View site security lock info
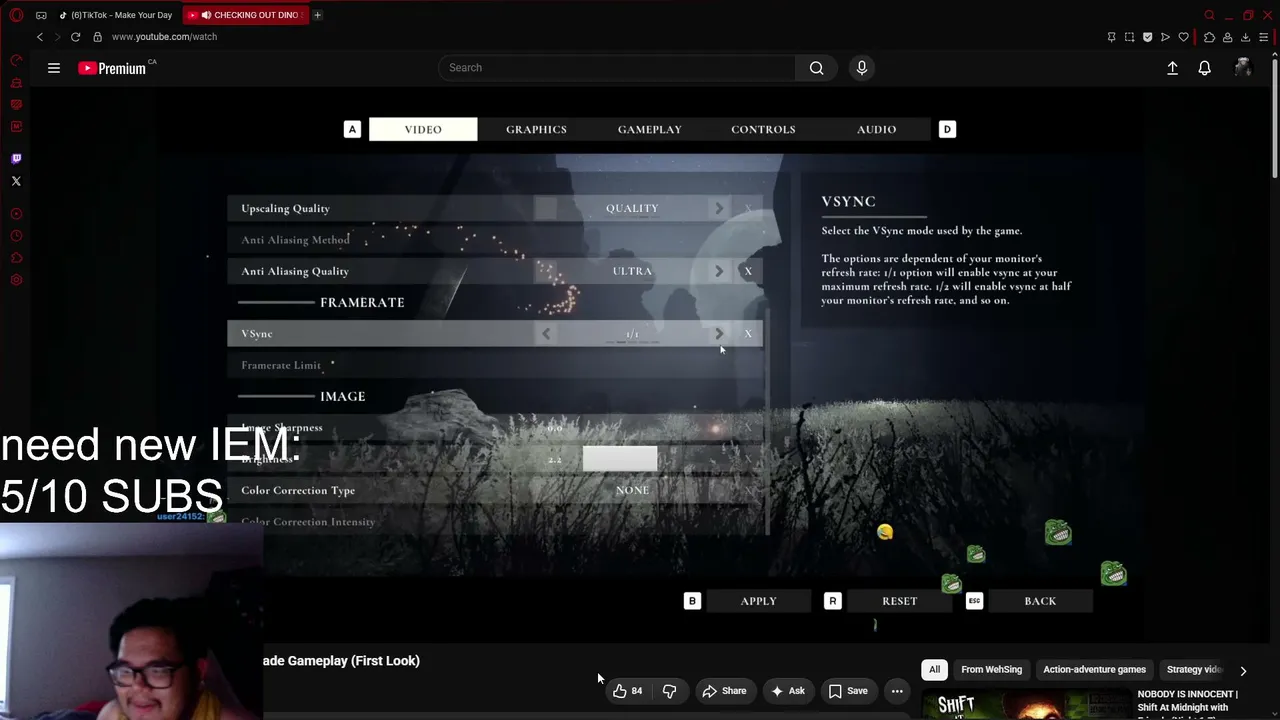This screenshot has width=1280, height=720. 97,37
